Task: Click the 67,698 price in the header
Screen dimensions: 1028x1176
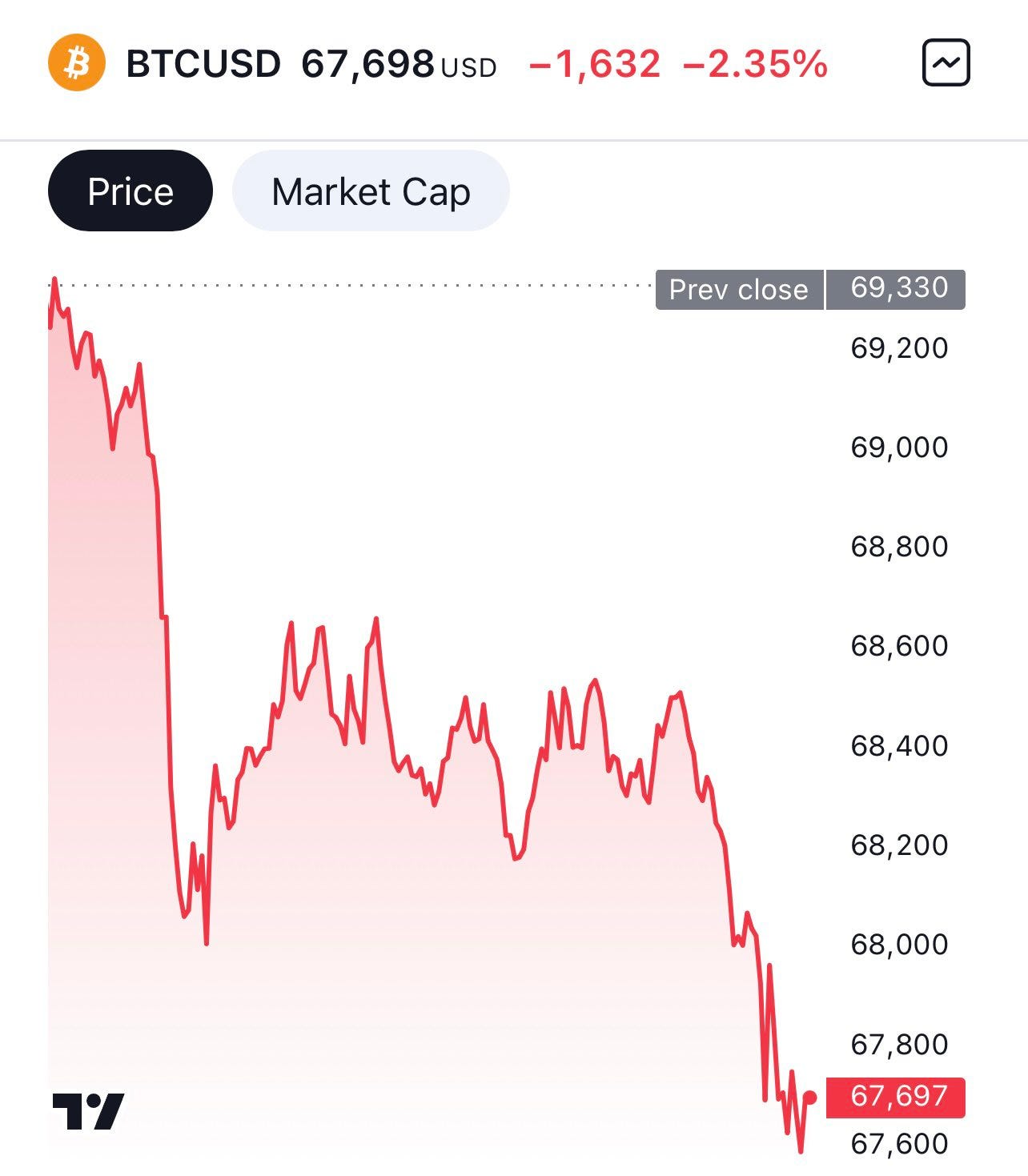Action: click(x=367, y=64)
